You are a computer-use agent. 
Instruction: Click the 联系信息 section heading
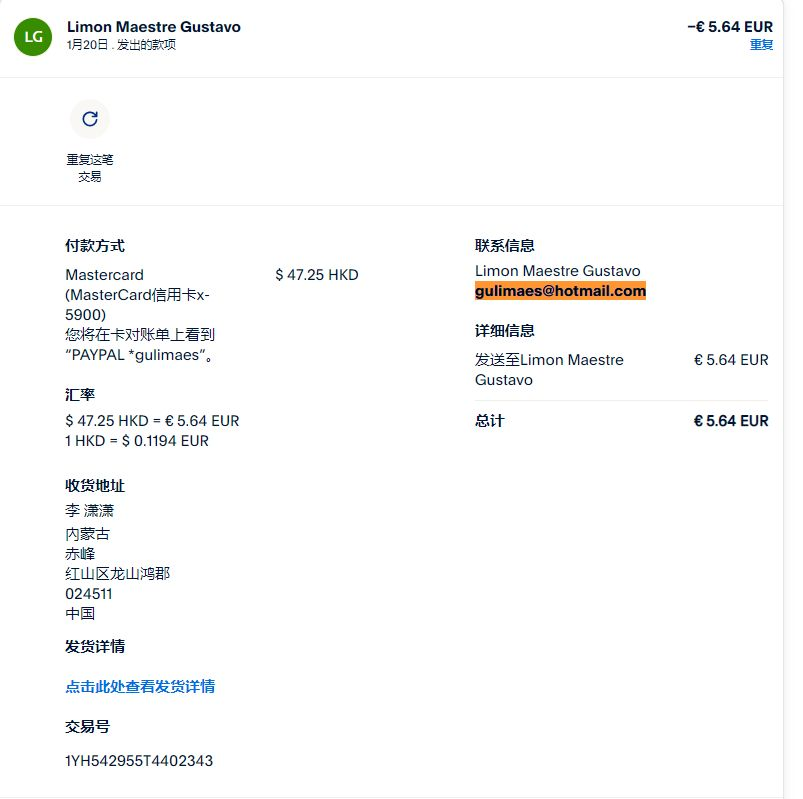[504, 246]
